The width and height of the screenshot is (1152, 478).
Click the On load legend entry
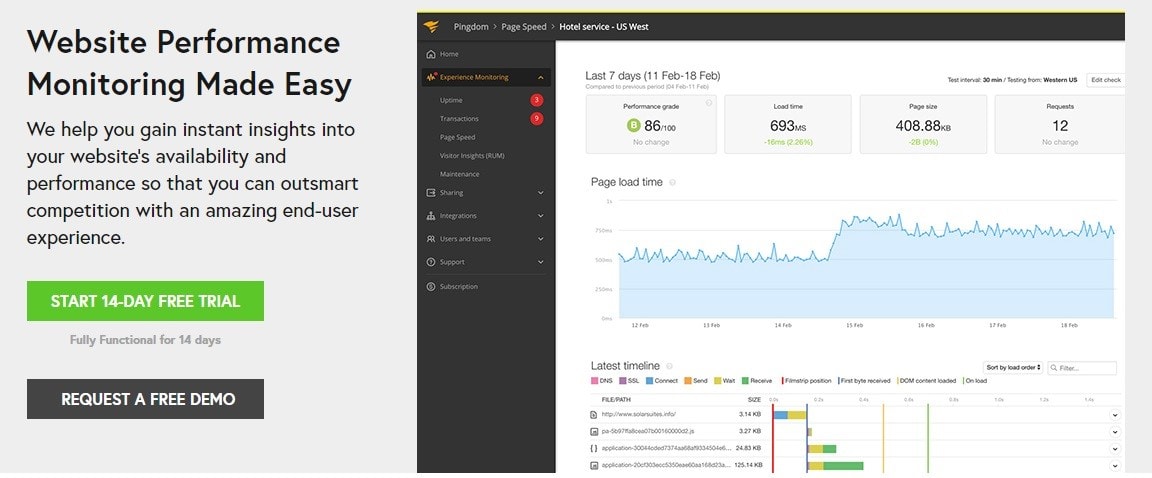pyautogui.click(x=974, y=381)
